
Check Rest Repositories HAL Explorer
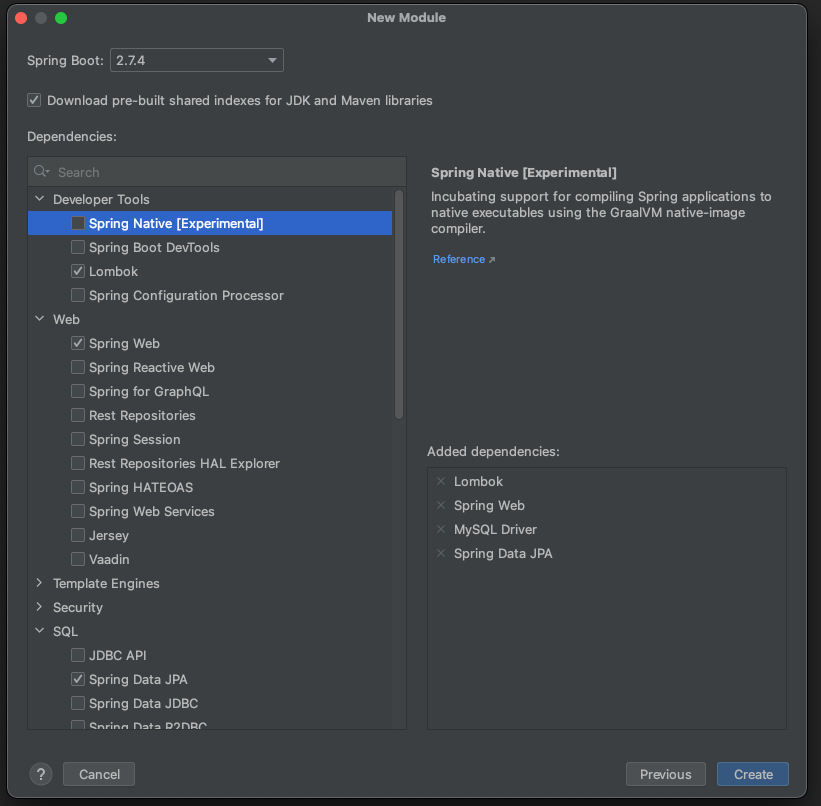[x=78, y=463]
